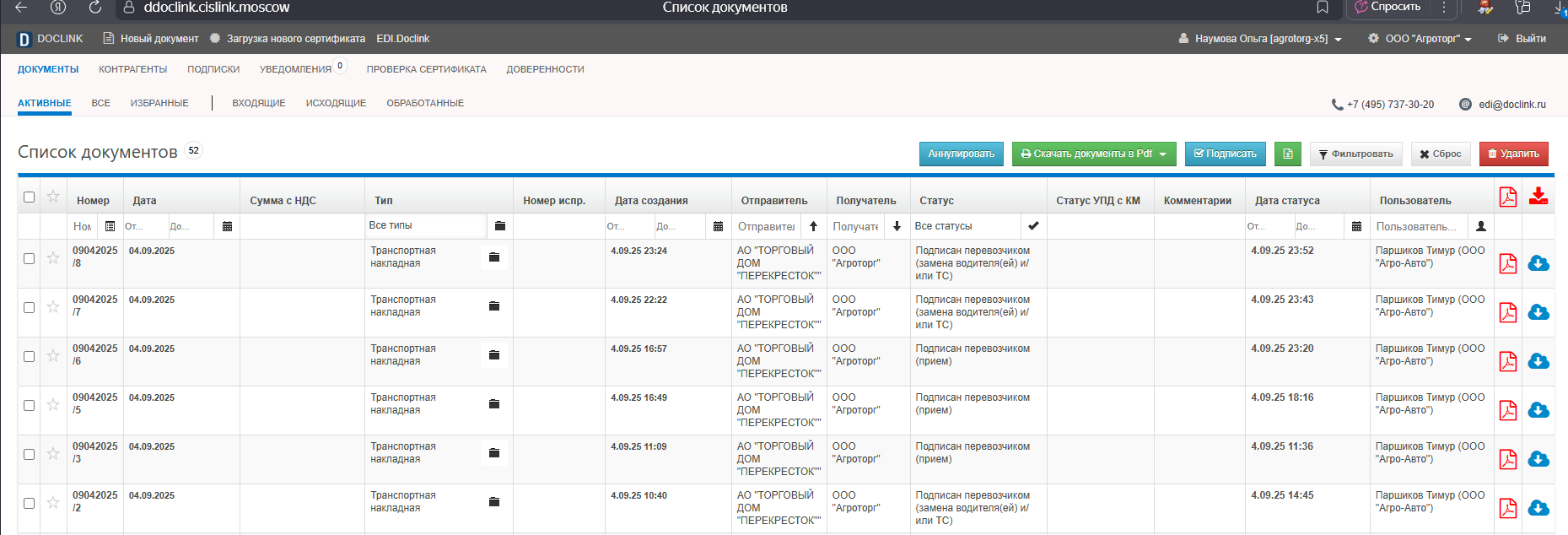Click Загрузка нового сертификата link
This screenshot has width=1568, height=535.
[x=288, y=39]
